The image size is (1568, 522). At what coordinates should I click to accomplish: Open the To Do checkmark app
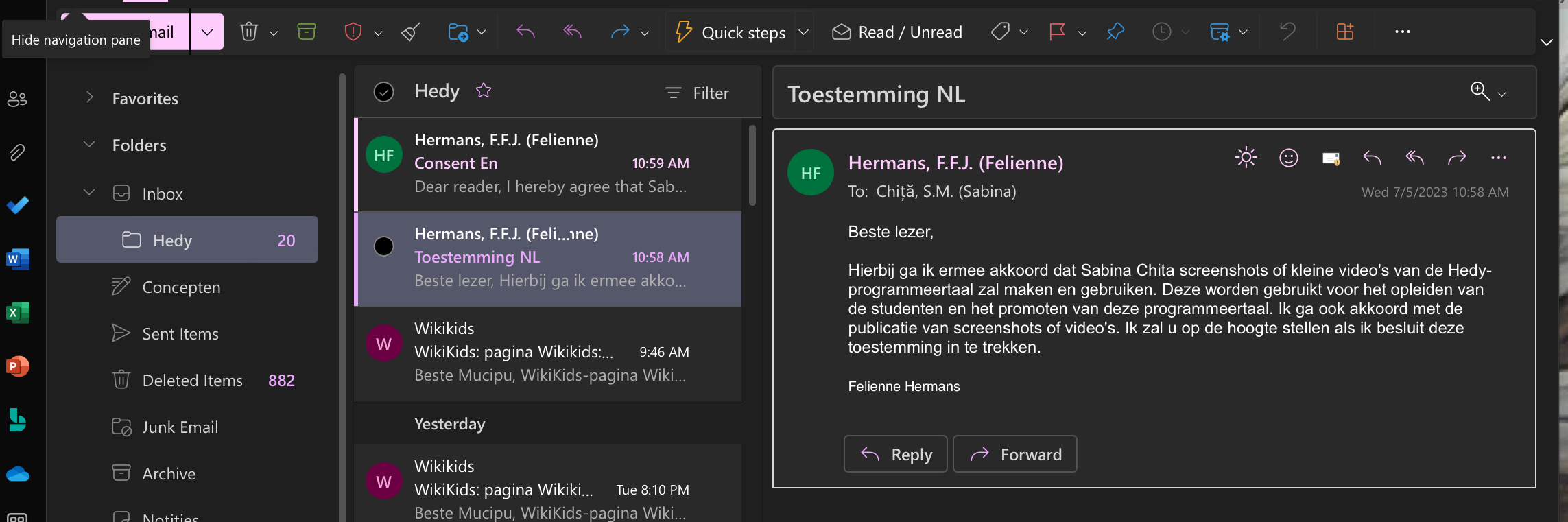(x=17, y=205)
